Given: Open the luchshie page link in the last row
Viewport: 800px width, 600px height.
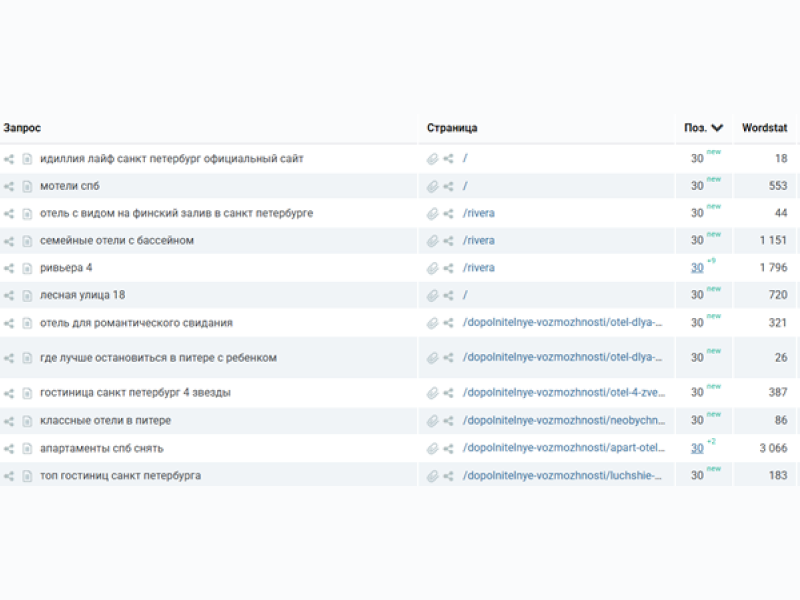Looking at the screenshot, I should 562,476.
